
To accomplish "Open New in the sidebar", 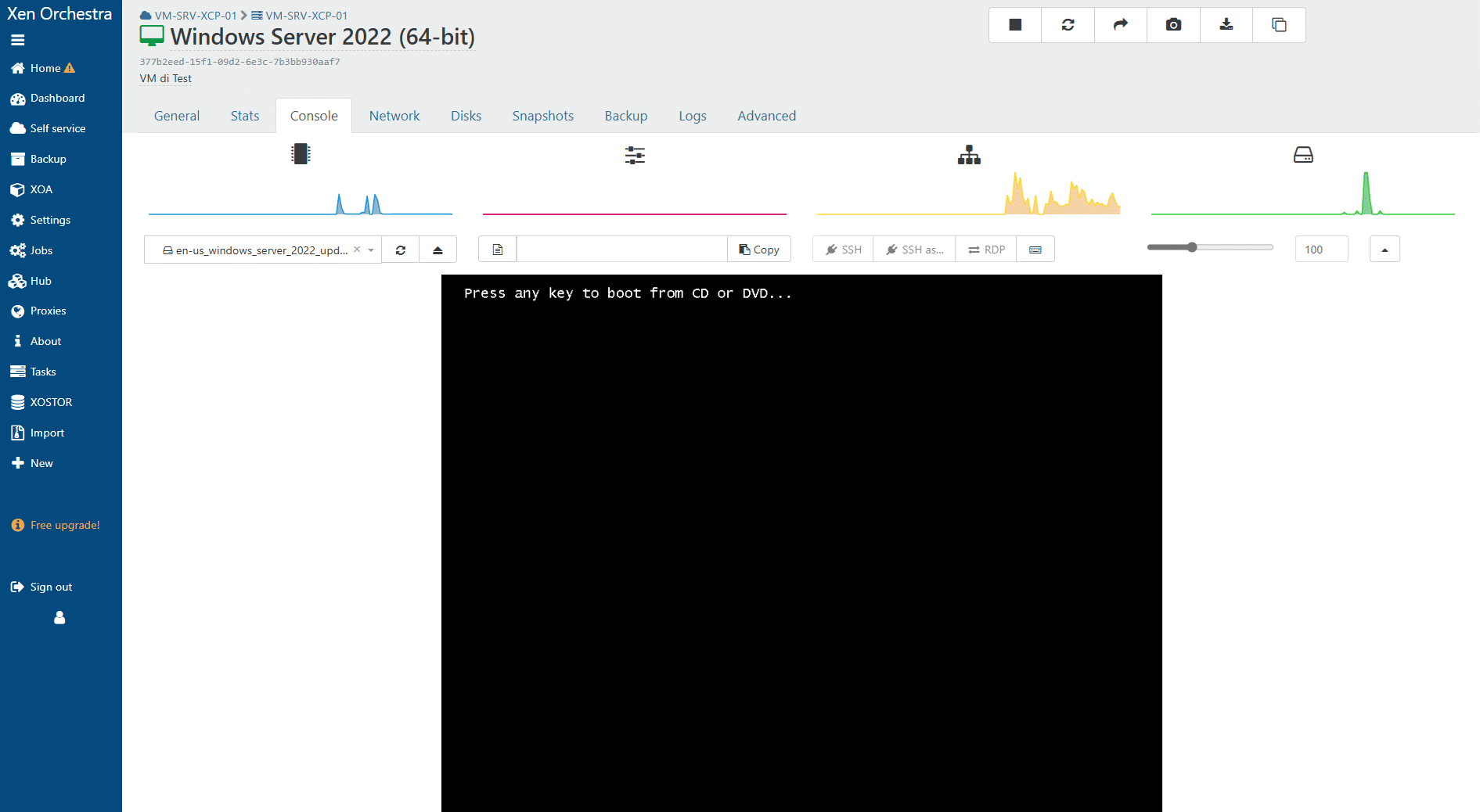I will tap(32, 463).
